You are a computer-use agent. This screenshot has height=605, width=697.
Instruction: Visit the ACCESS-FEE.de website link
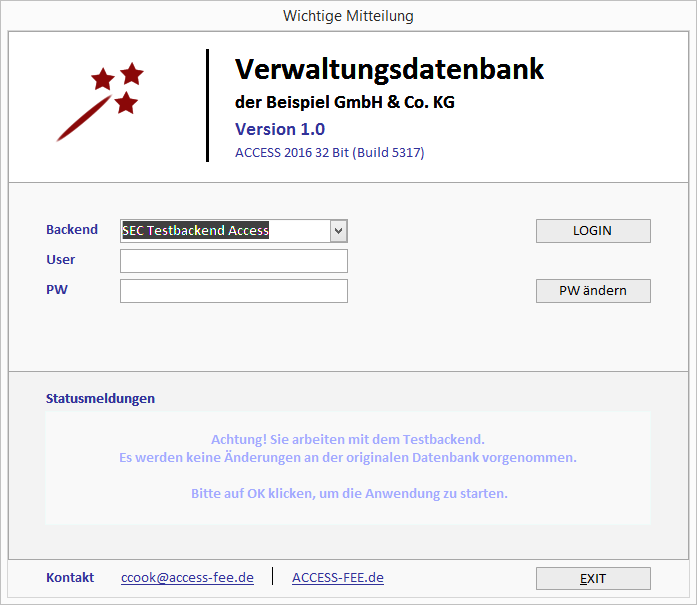337,577
